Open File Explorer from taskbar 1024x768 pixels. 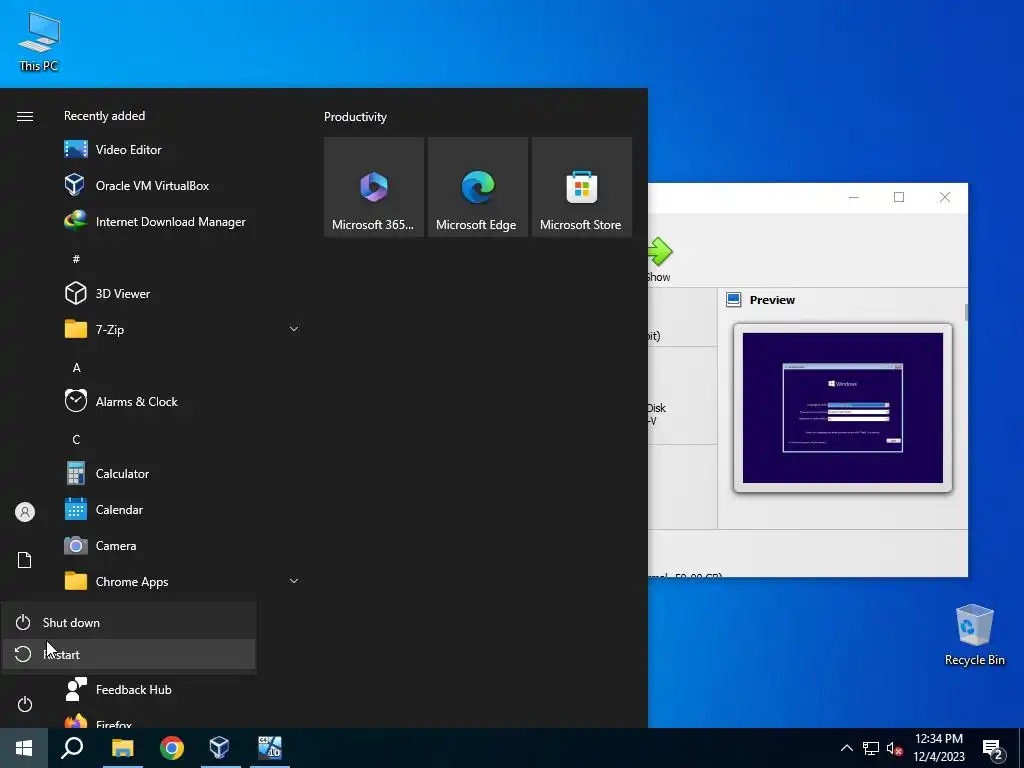122,748
